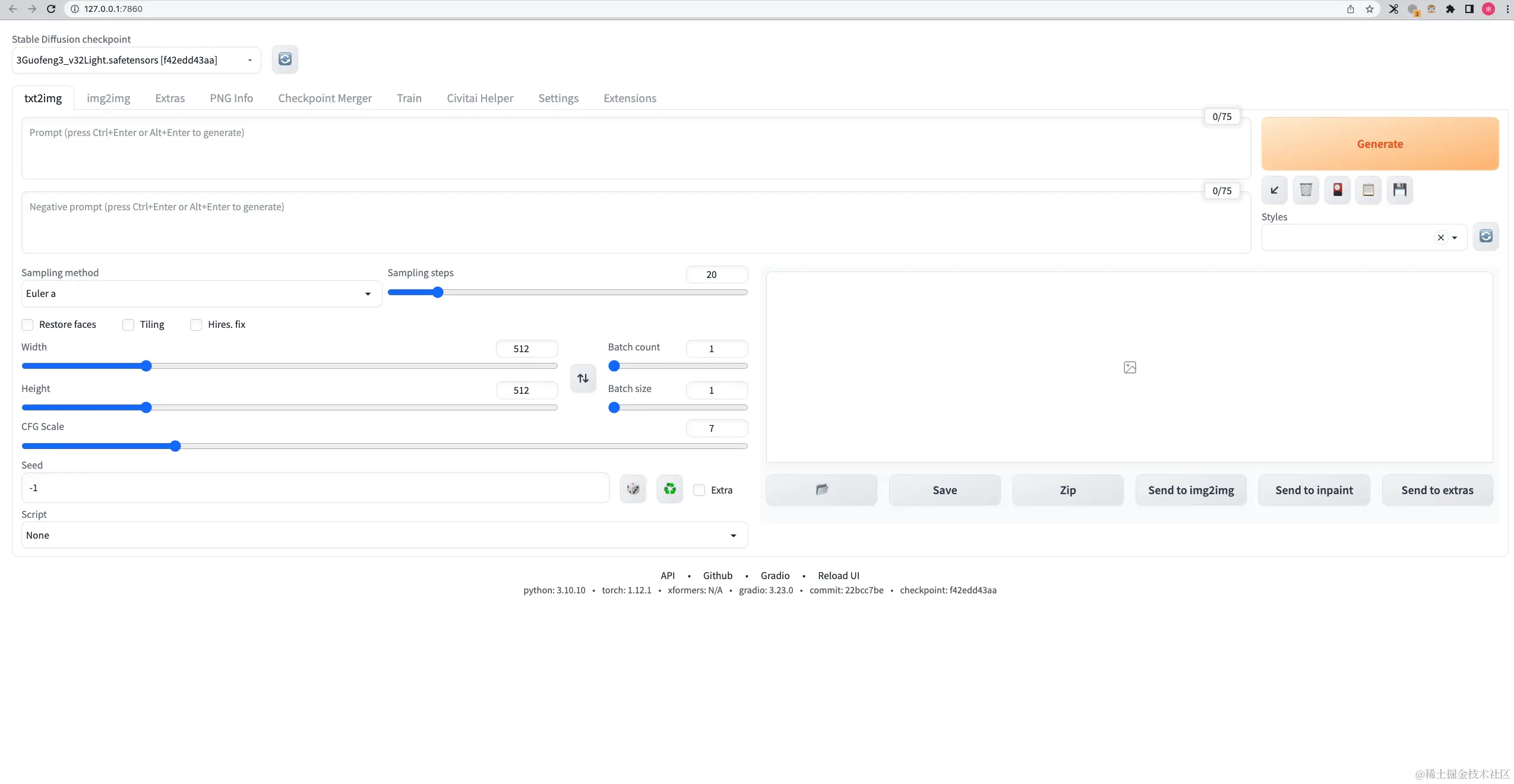Open the Civitai Helper tab
Viewport: 1514px width, 784px height.
tap(479, 99)
